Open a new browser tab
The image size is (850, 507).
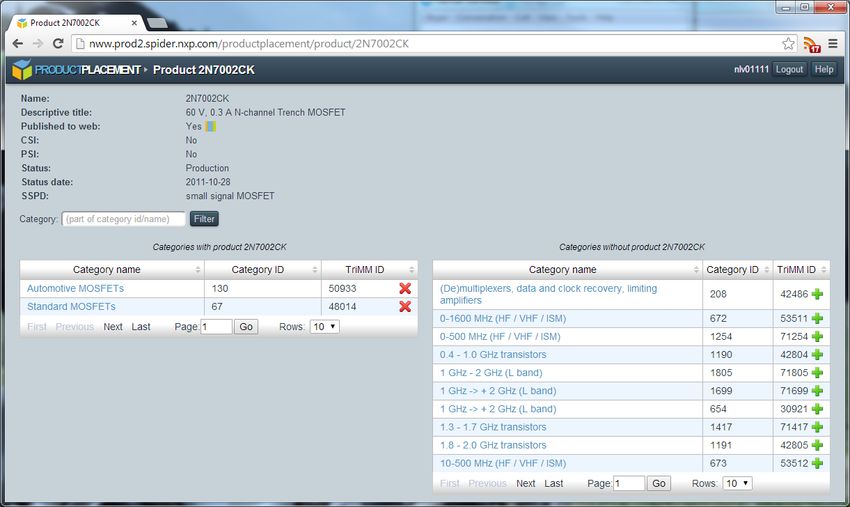pos(157,23)
